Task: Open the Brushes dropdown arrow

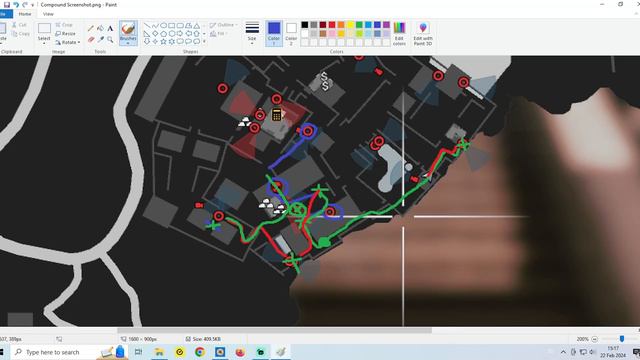Action: click(x=128, y=43)
